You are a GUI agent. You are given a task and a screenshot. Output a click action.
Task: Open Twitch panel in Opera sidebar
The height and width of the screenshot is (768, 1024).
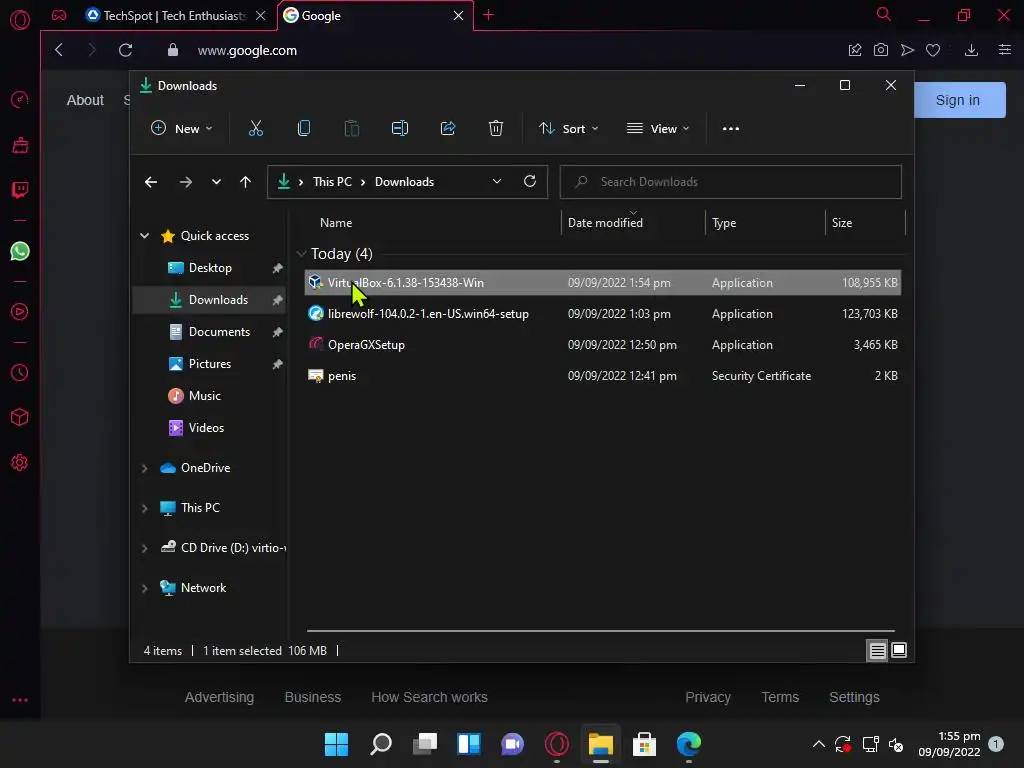20,190
